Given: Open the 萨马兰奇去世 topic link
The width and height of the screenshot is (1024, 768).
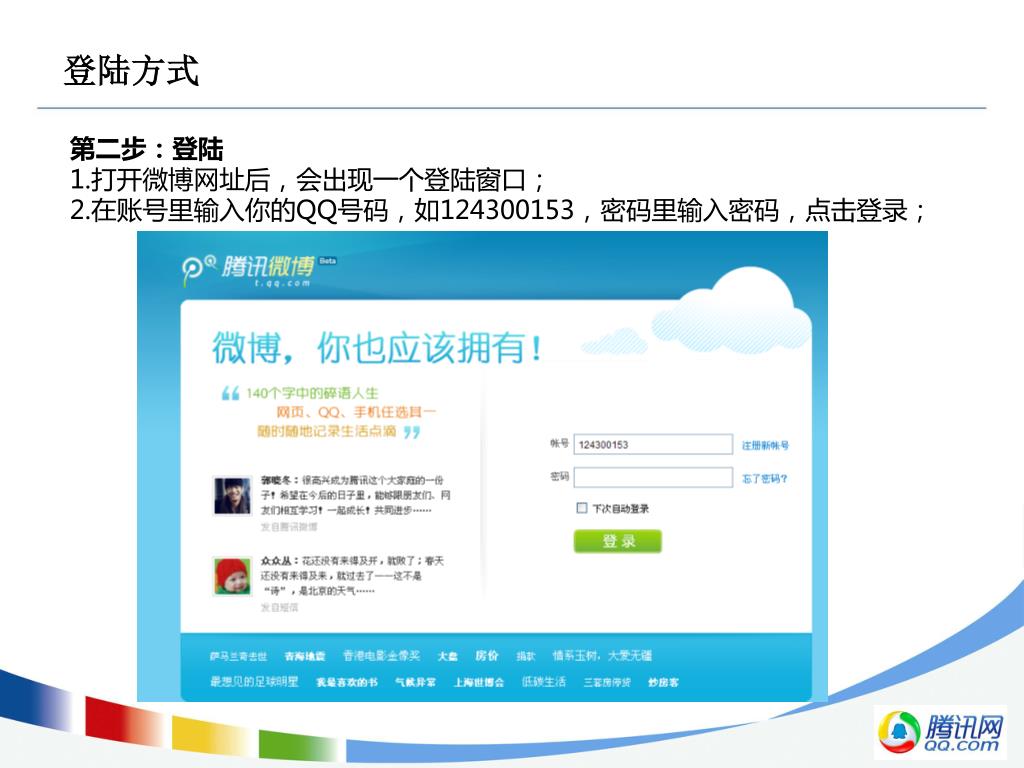Looking at the screenshot, I should (x=238, y=656).
